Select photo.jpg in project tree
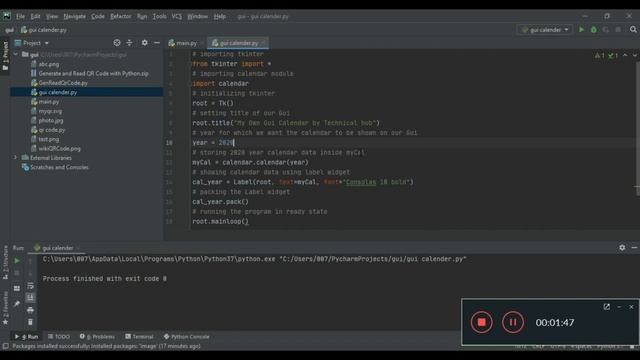Screen dimensions: 640x360 pos(50,120)
